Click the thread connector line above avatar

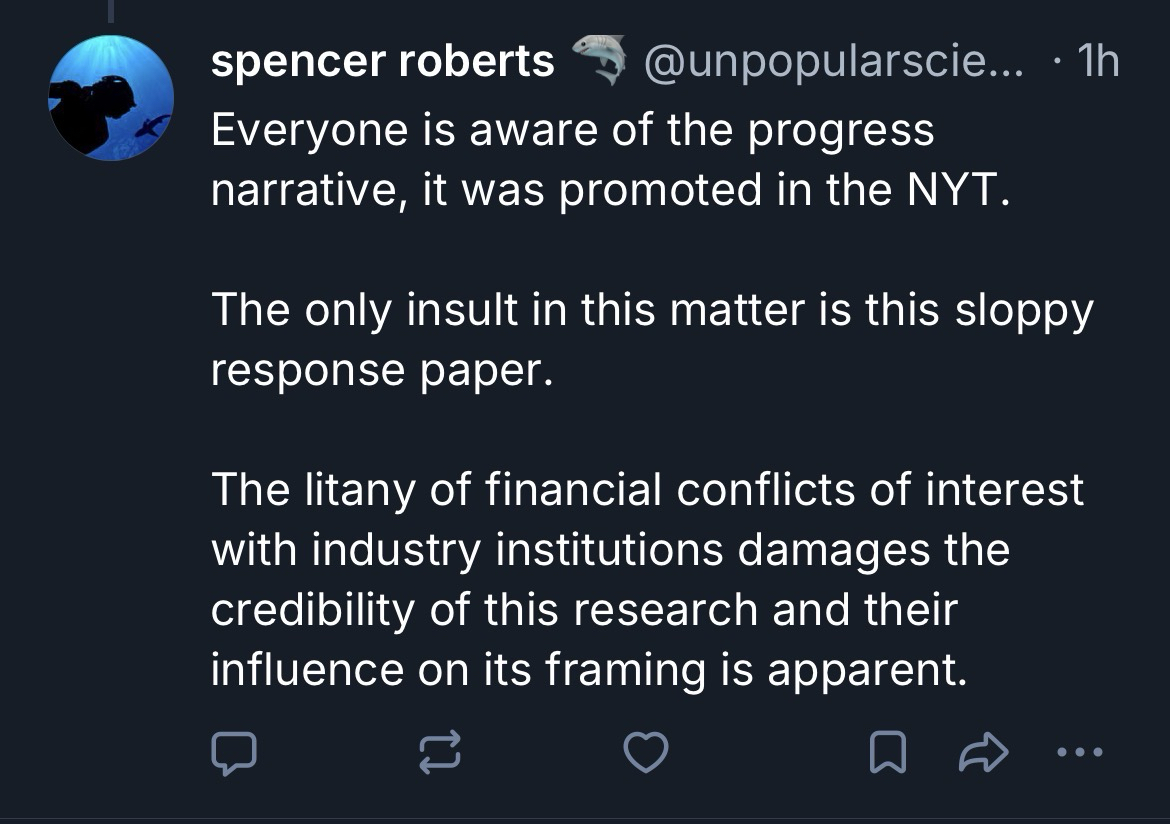pyautogui.click(x=111, y=10)
